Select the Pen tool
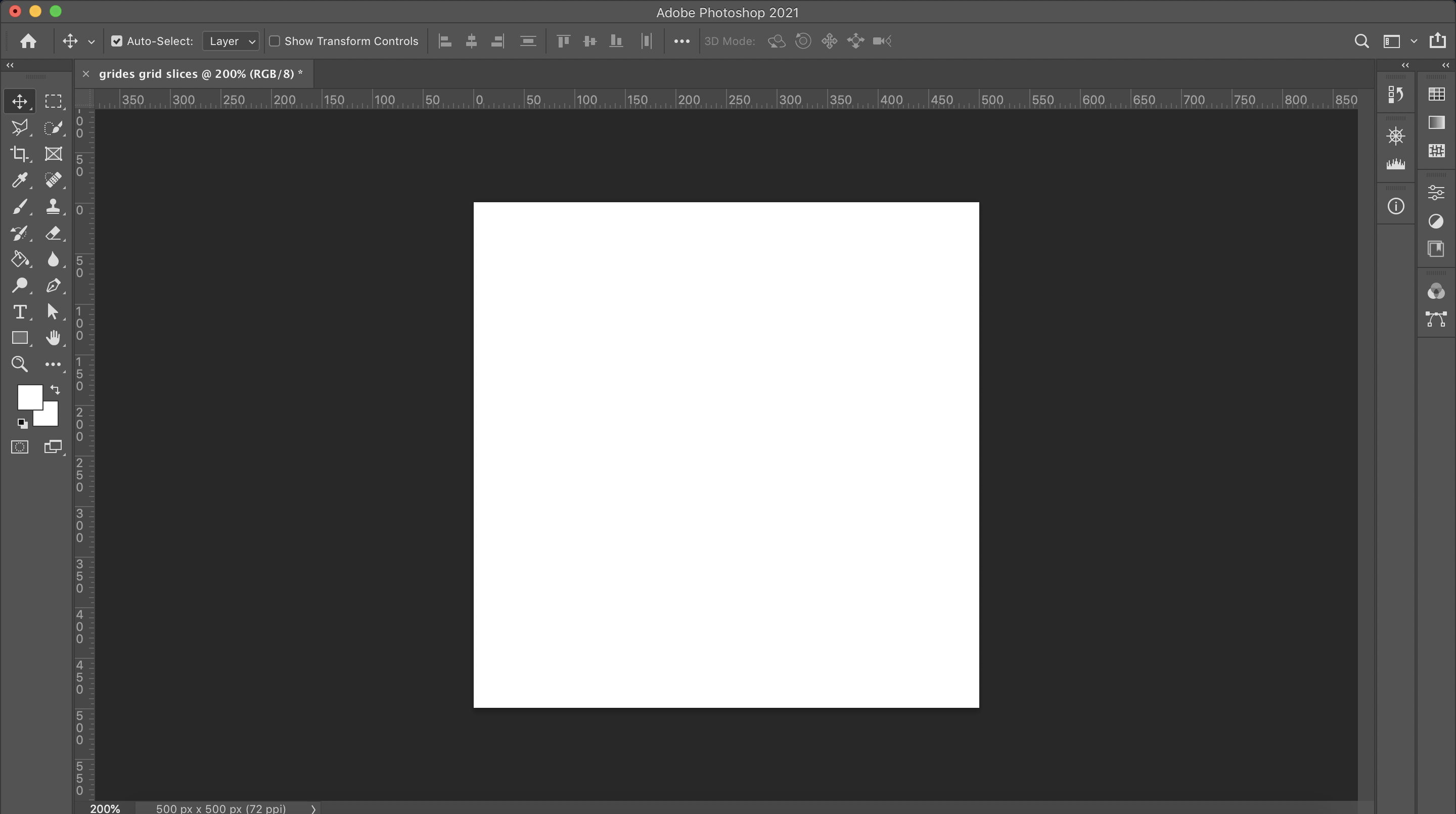Screen dimensions: 1456x814 pyautogui.click(x=53, y=286)
